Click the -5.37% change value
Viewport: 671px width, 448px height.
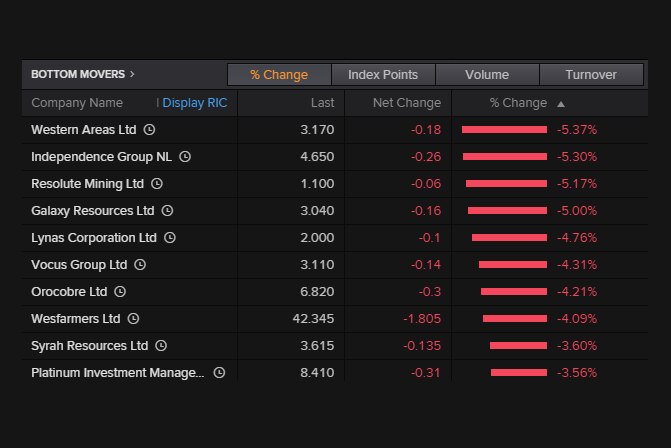(577, 129)
